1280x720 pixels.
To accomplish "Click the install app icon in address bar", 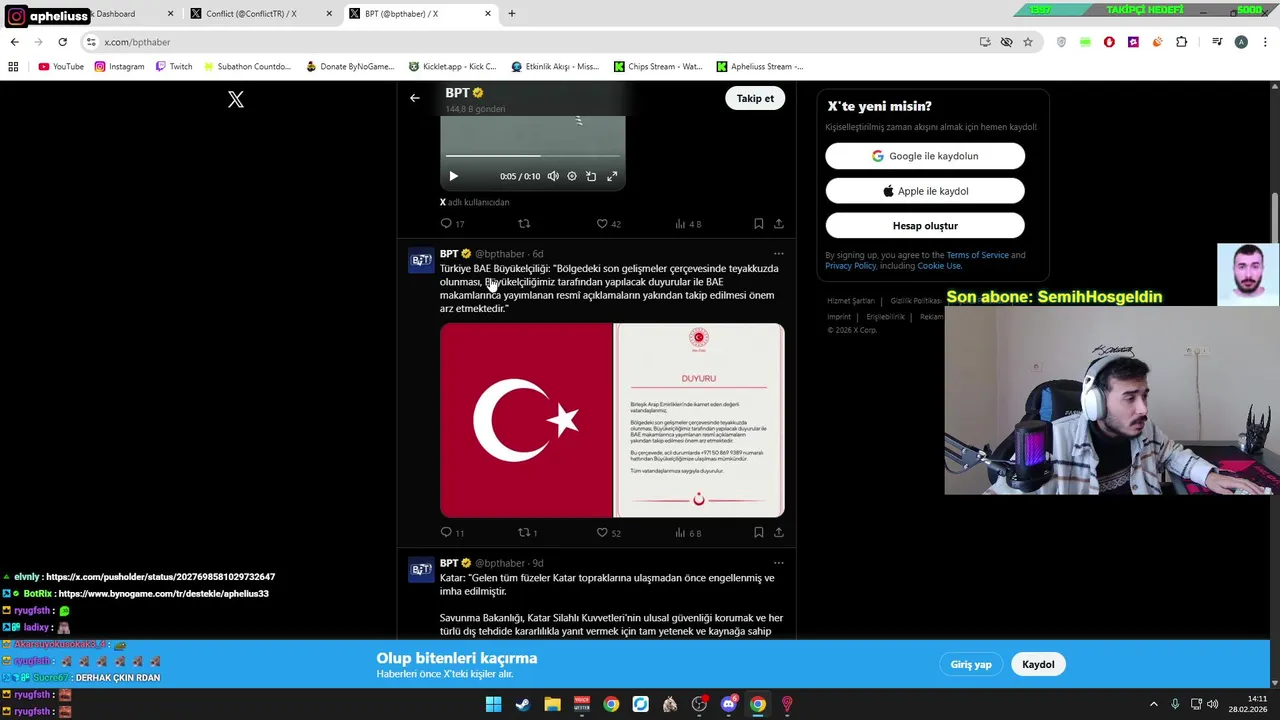I will point(985,42).
